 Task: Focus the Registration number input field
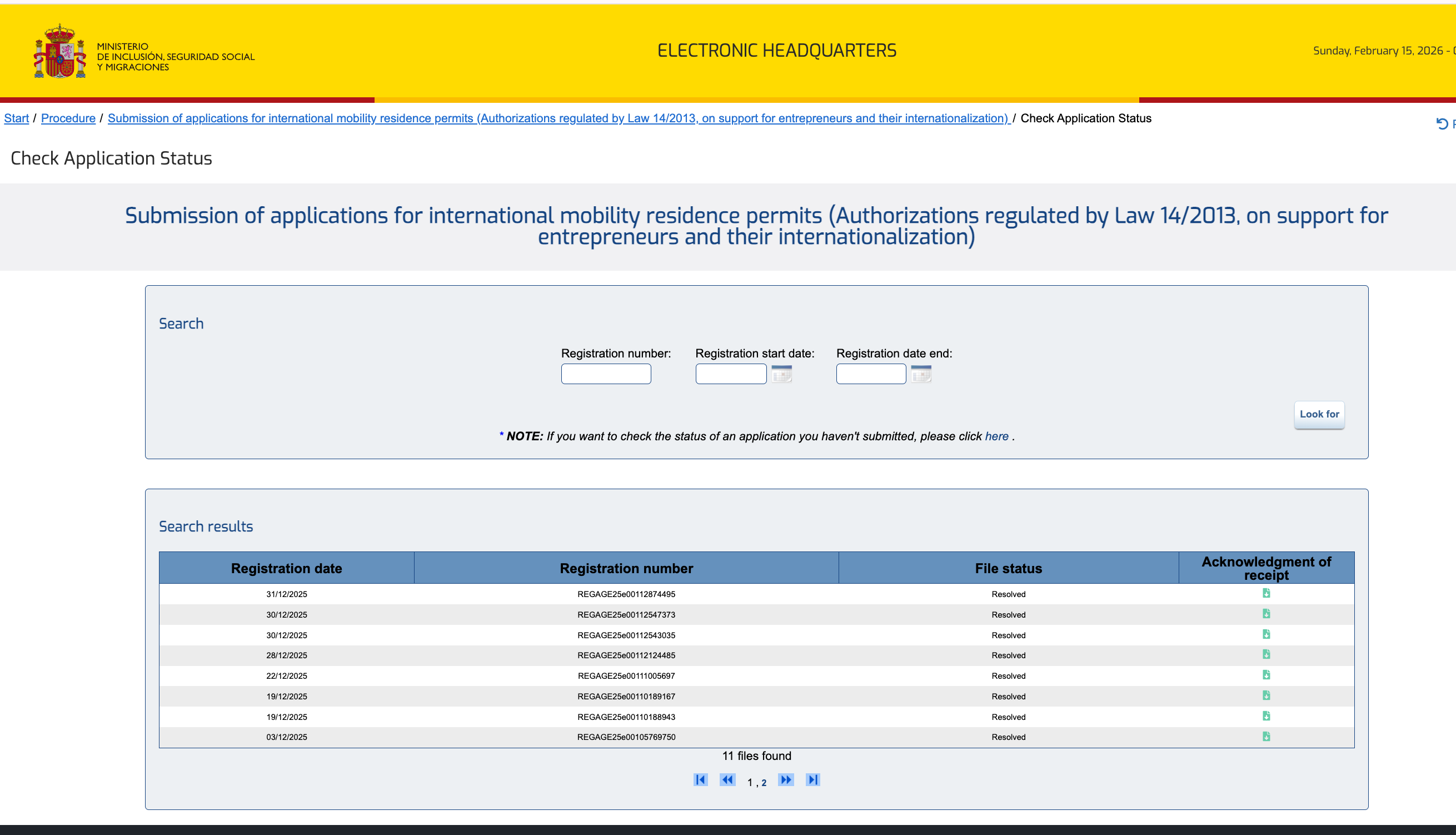[x=606, y=374]
